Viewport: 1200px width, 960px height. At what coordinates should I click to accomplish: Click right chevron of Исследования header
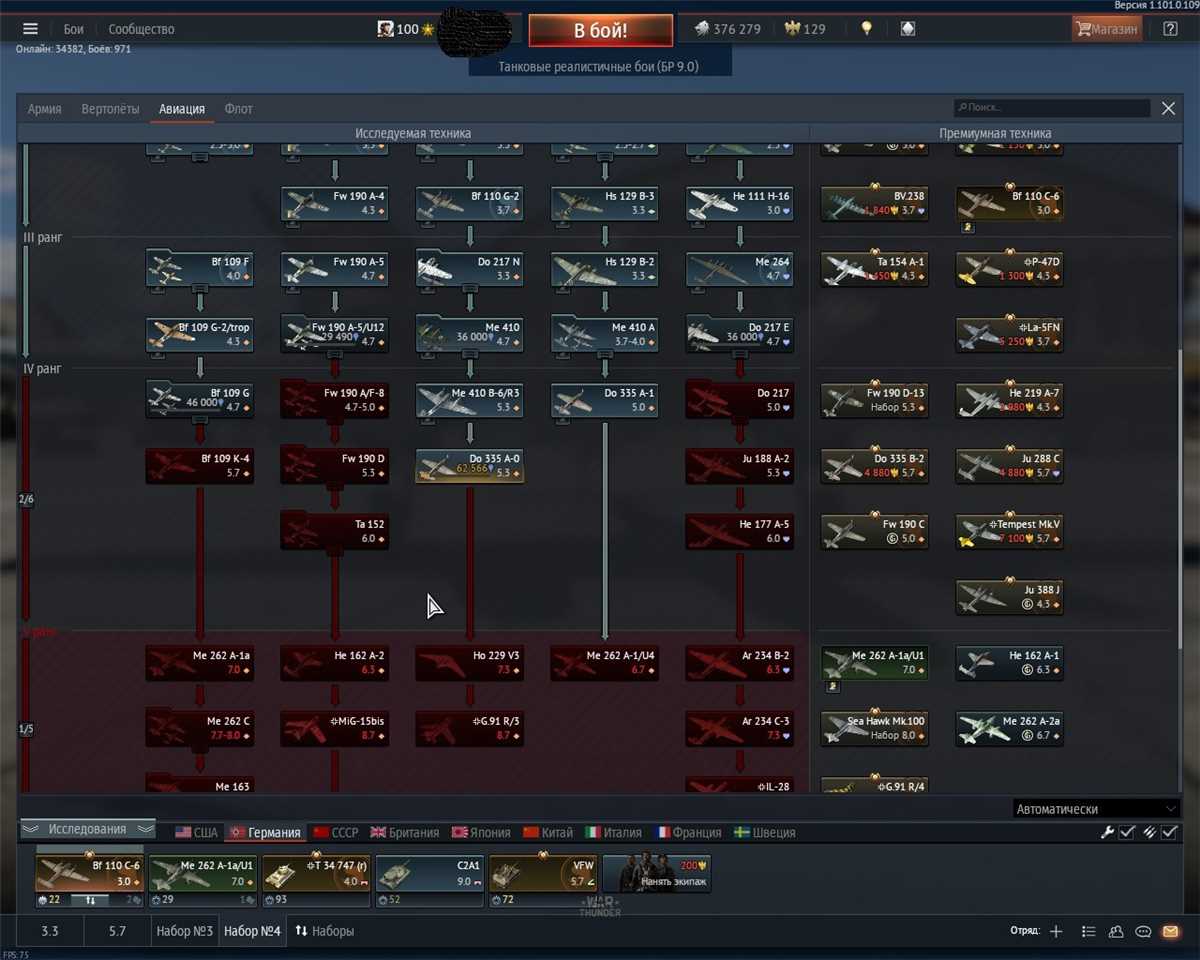(x=145, y=829)
